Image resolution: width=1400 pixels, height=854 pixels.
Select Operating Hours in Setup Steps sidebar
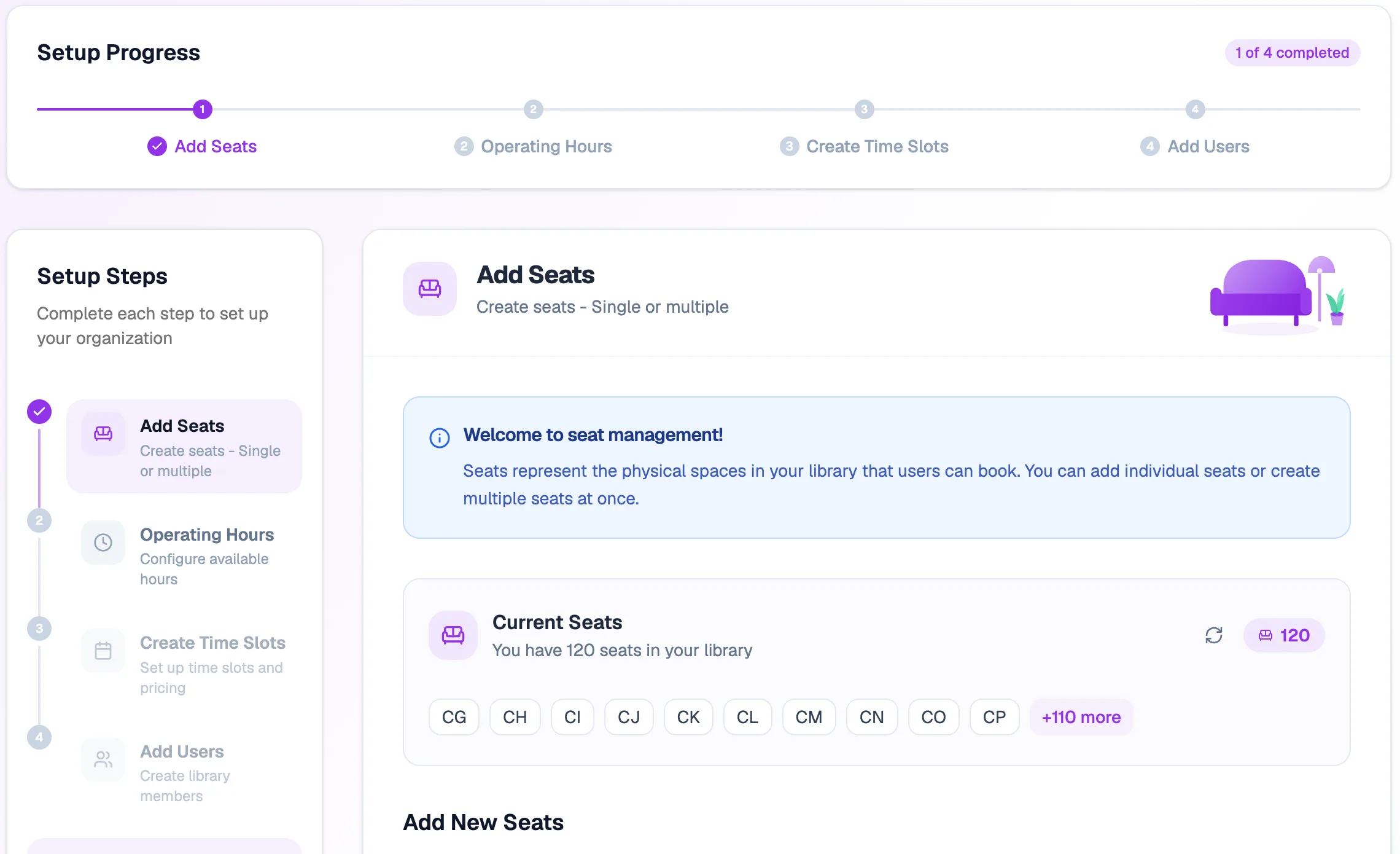[x=184, y=555]
